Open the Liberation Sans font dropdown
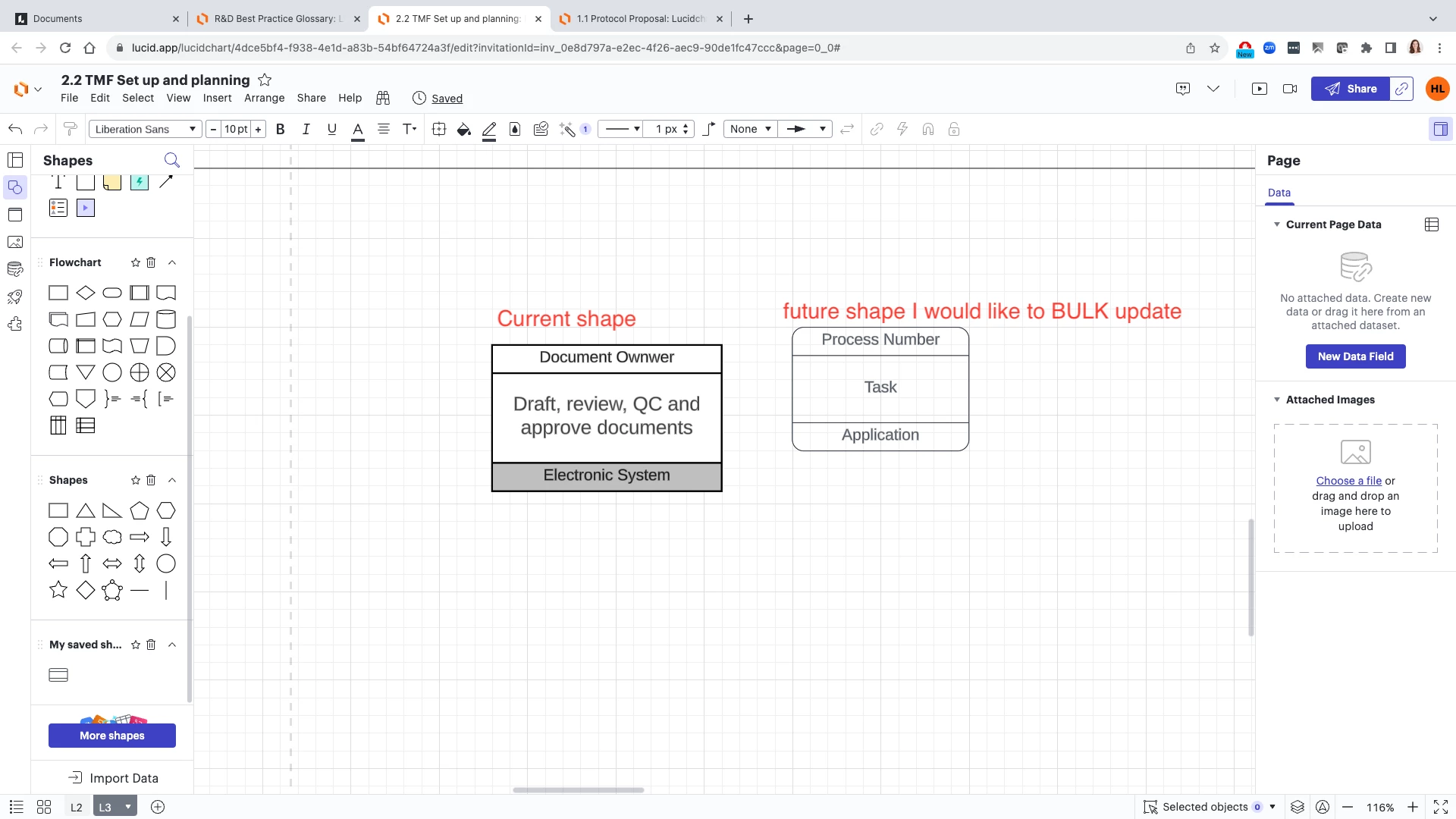The image size is (1456, 819). pos(146,129)
